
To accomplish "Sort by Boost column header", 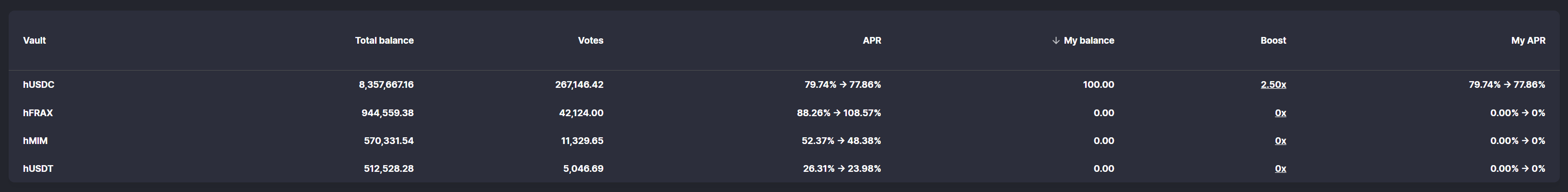I will tap(1273, 41).
